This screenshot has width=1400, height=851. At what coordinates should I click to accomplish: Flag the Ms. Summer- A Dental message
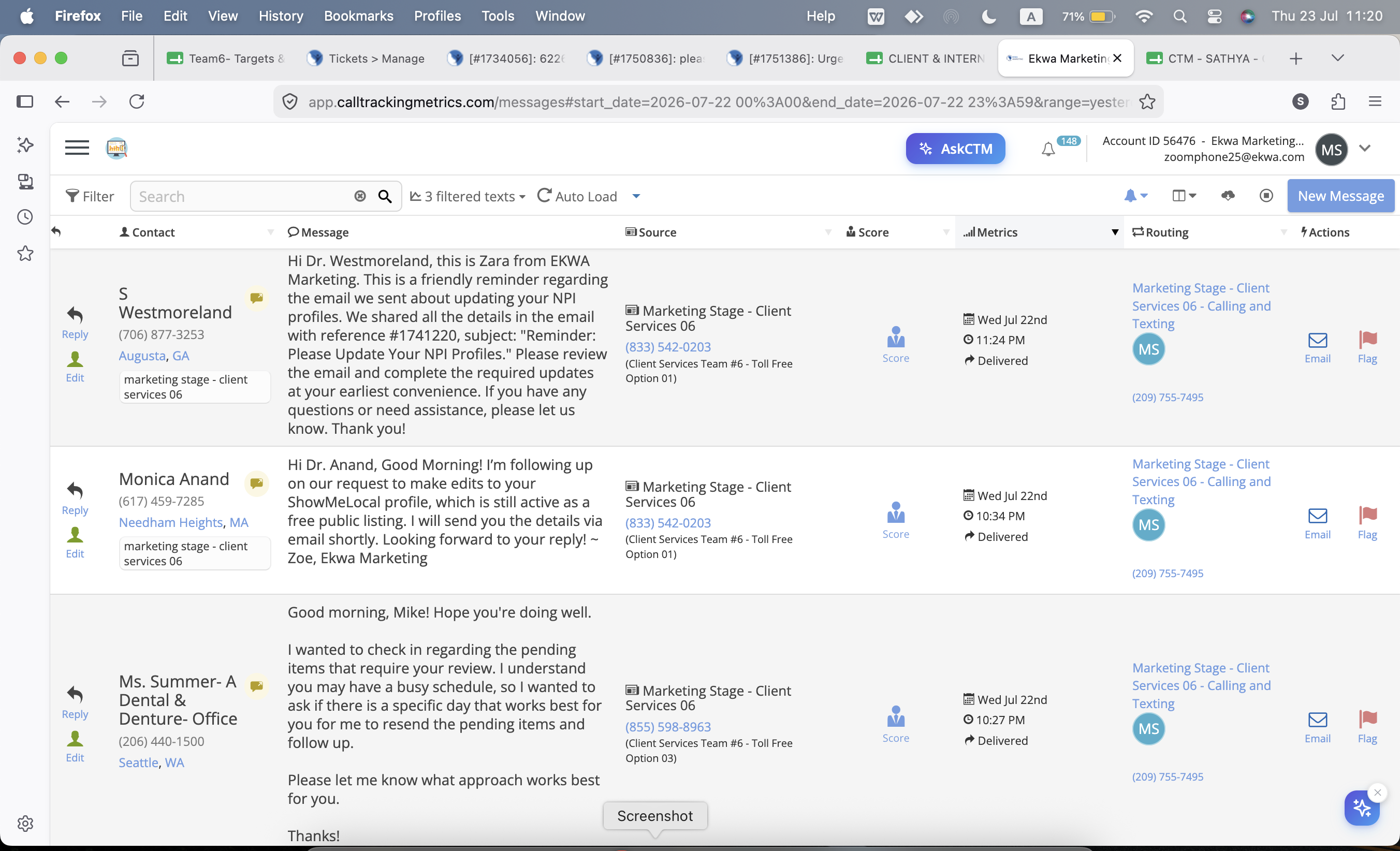[1367, 728]
